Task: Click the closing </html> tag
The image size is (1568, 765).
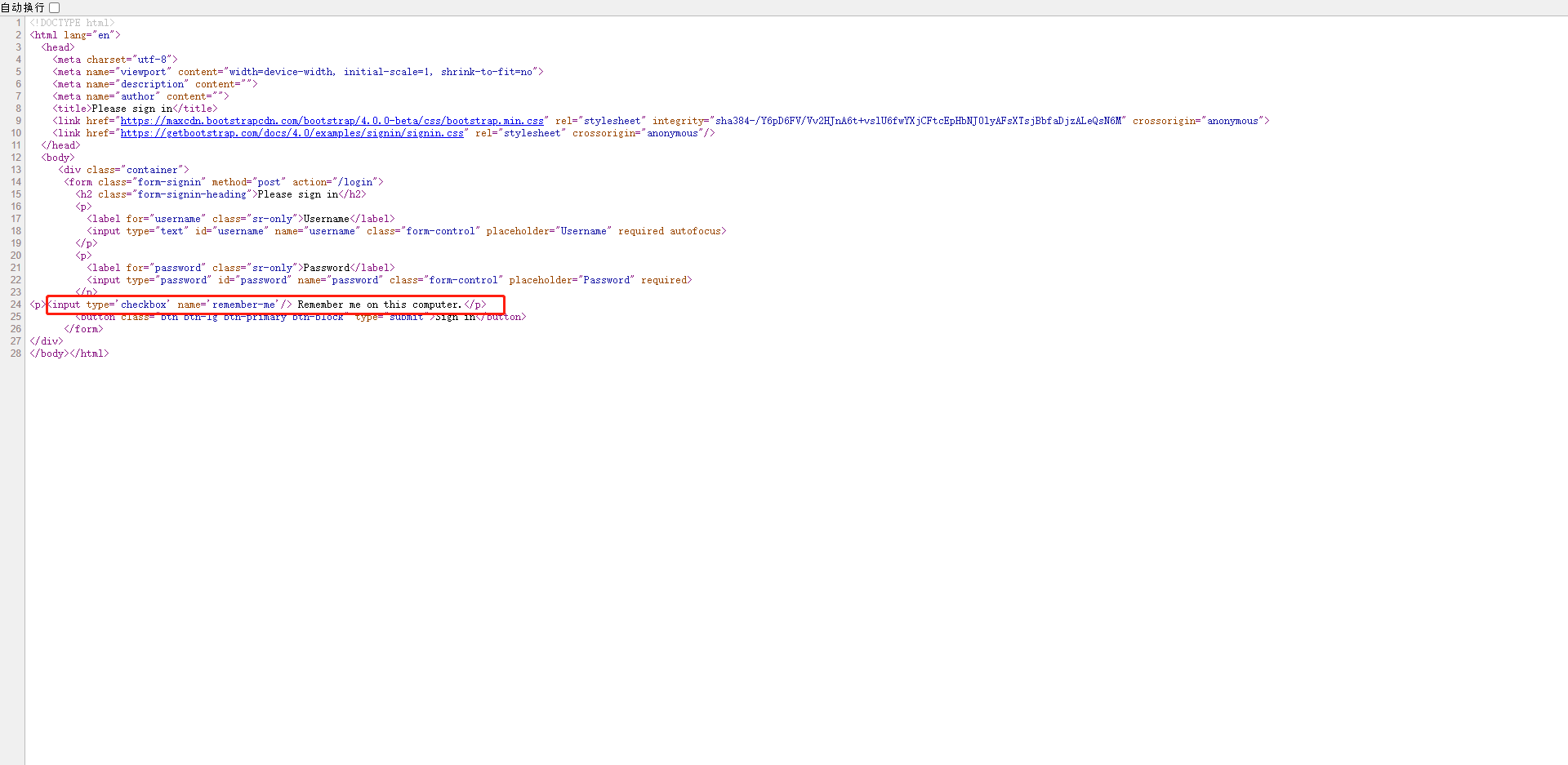Action: coord(88,353)
